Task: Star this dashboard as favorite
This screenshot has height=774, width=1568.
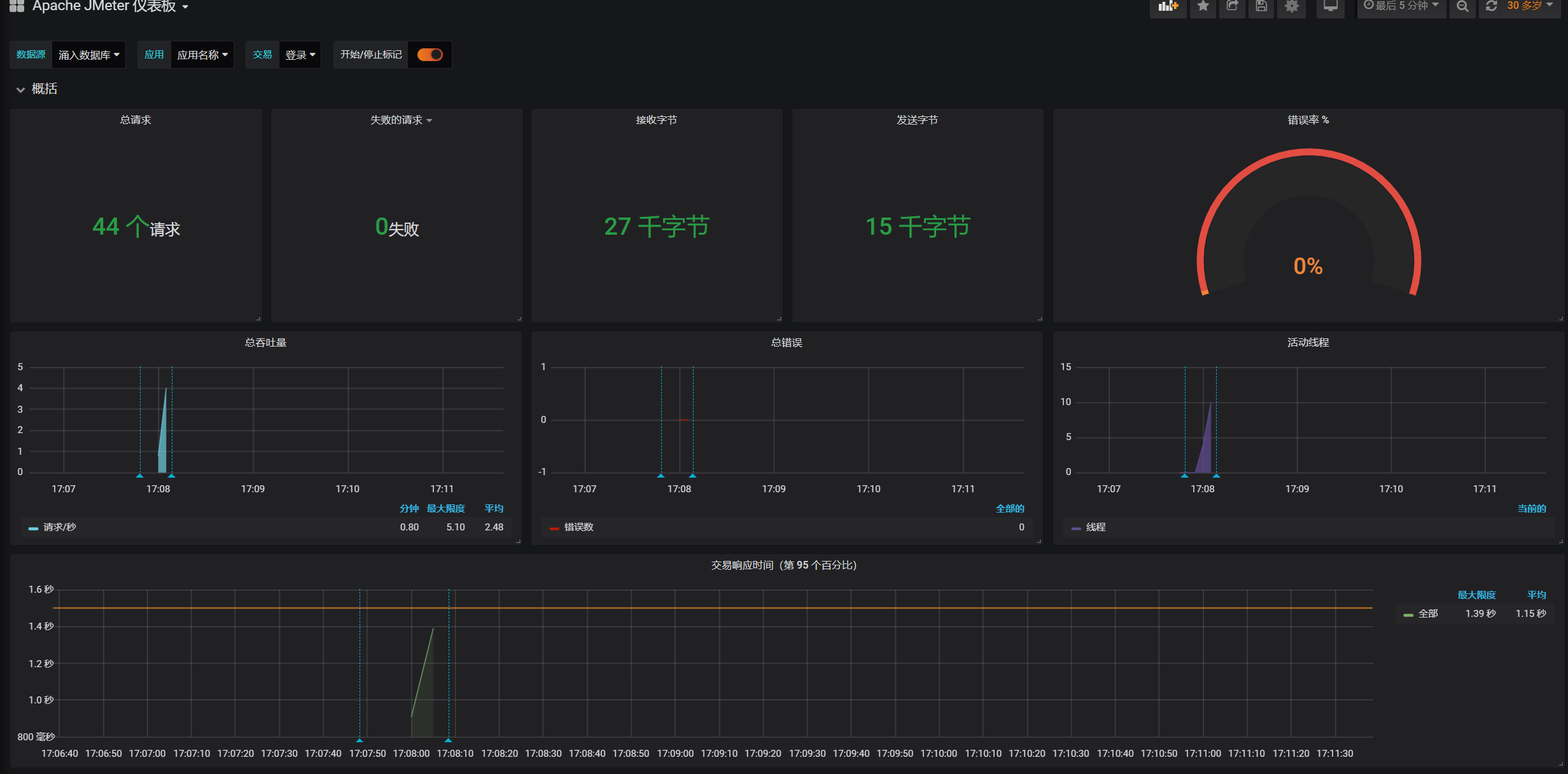Action: pyautogui.click(x=1203, y=6)
